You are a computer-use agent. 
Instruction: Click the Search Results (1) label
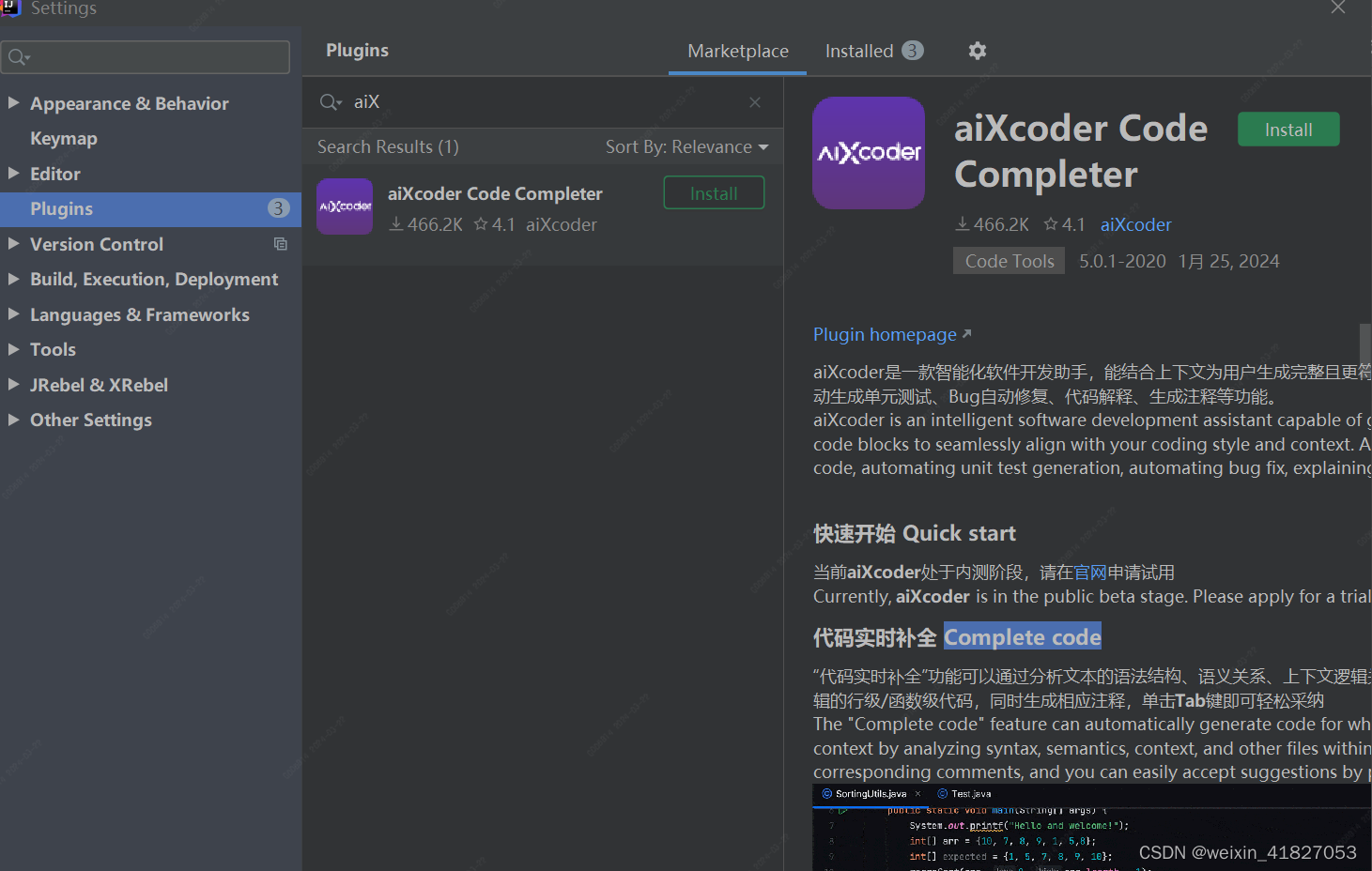[x=388, y=147]
